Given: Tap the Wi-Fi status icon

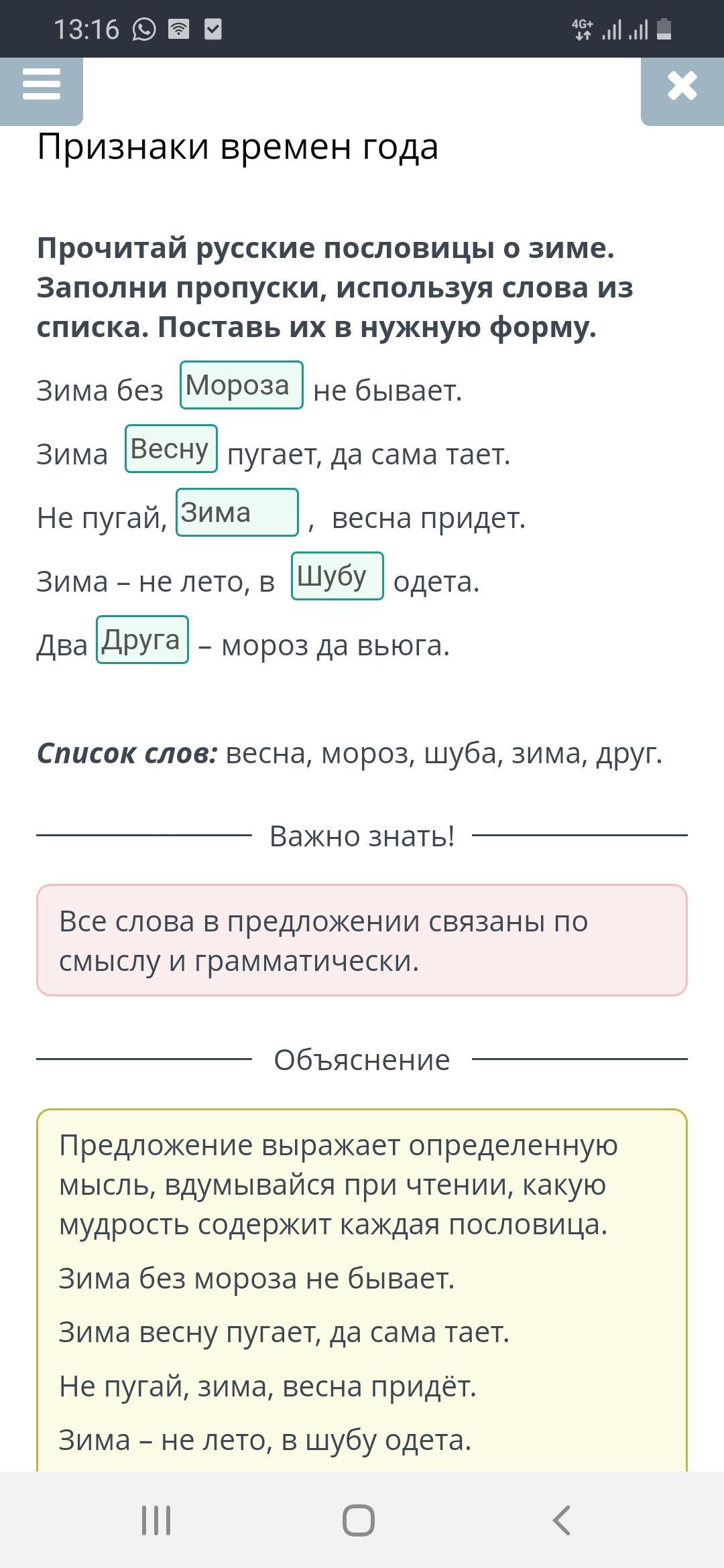Looking at the screenshot, I should pyautogui.click(x=178, y=29).
